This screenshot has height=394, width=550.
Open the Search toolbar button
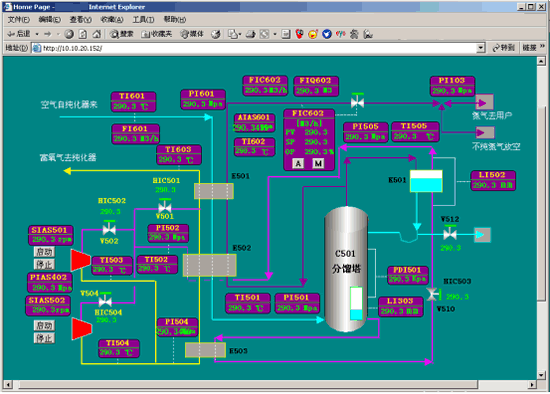coord(121,34)
